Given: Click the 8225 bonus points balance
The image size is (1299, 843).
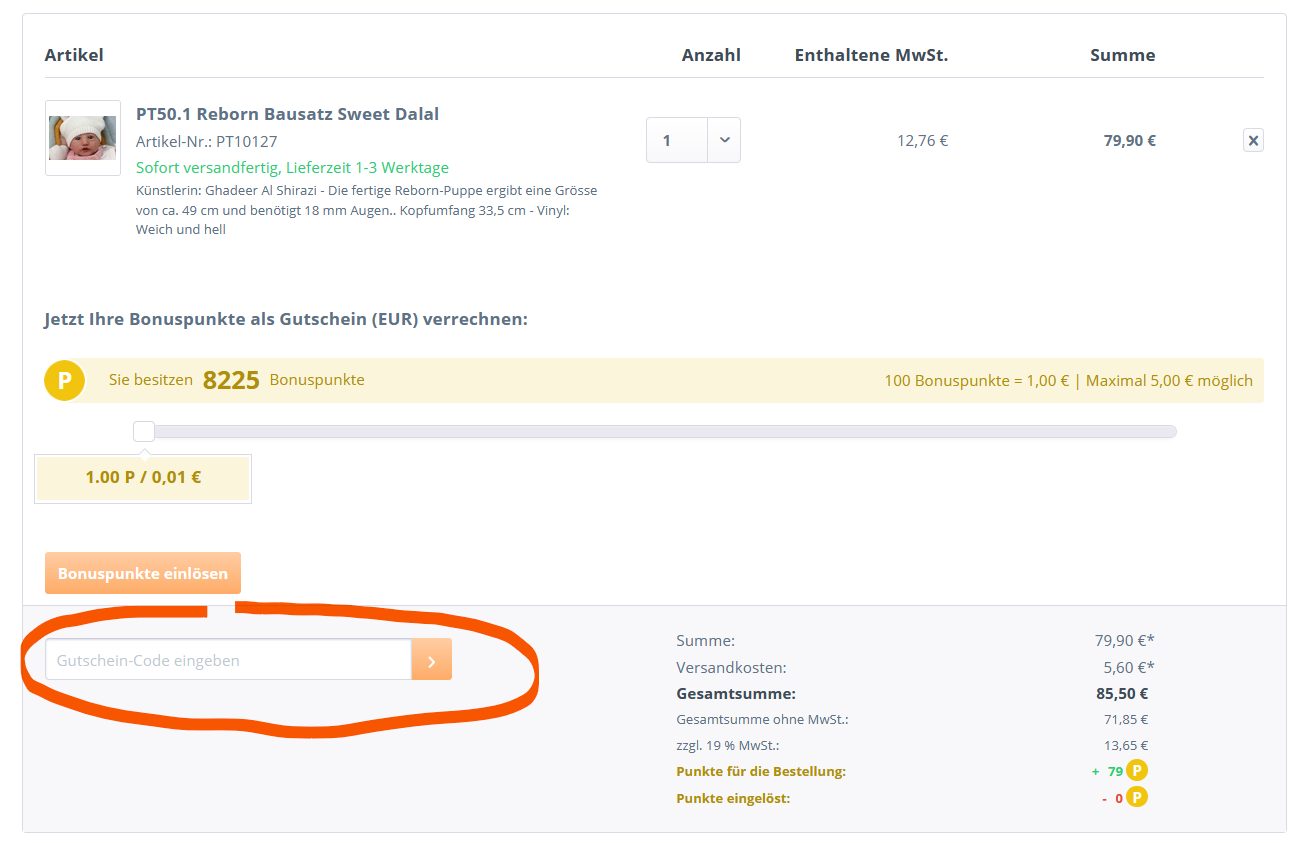Looking at the screenshot, I should [x=231, y=381].
